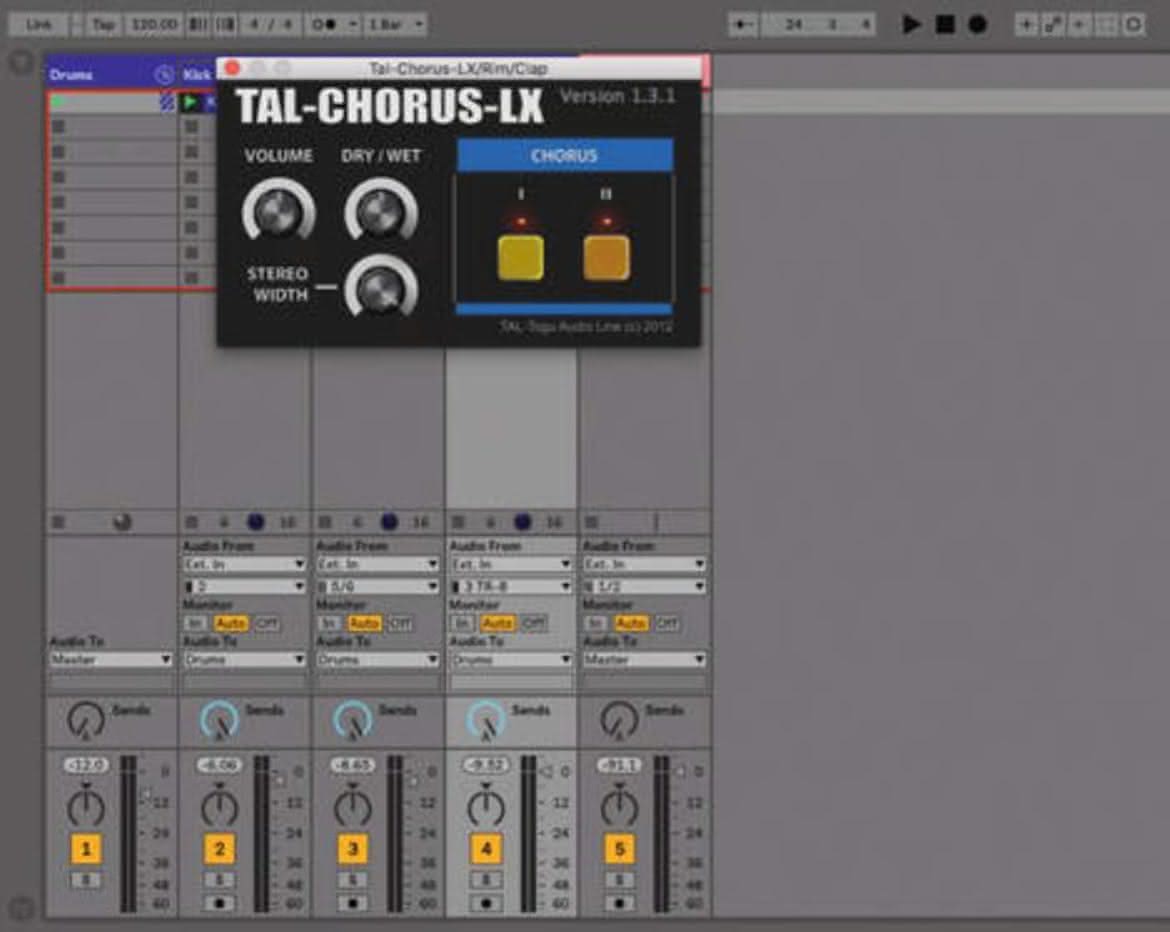Open the 5/6 input channel dropdown
Screen dimensions: 1170x932
pyautogui.click(x=378, y=587)
